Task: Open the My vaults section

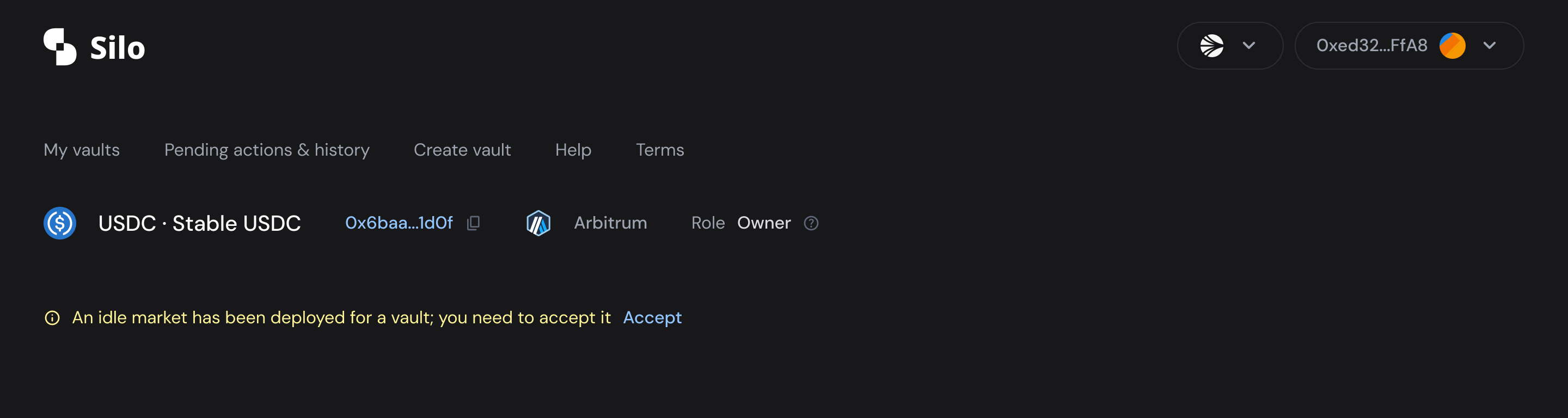Action: click(81, 150)
